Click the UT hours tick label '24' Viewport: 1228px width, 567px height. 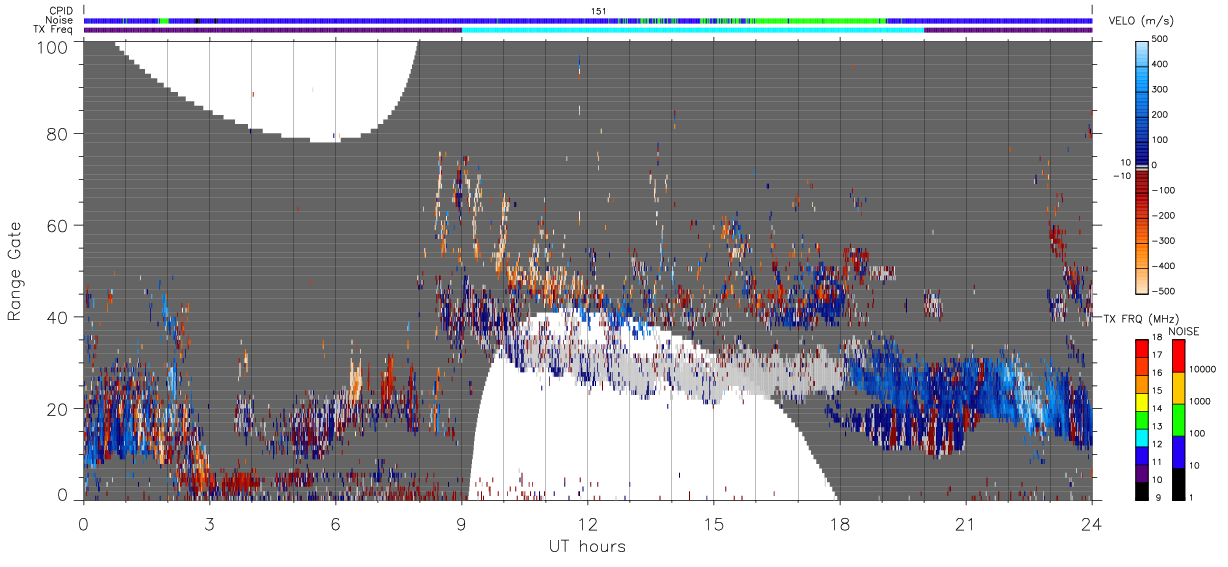coord(1091,524)
